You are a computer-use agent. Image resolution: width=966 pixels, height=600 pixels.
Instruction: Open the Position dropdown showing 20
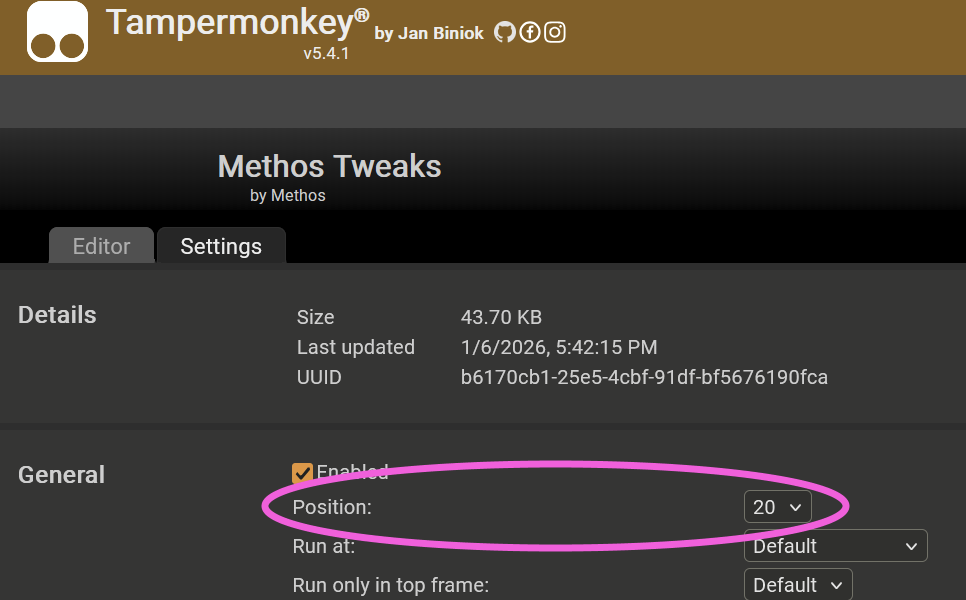(x=777, y=507)
